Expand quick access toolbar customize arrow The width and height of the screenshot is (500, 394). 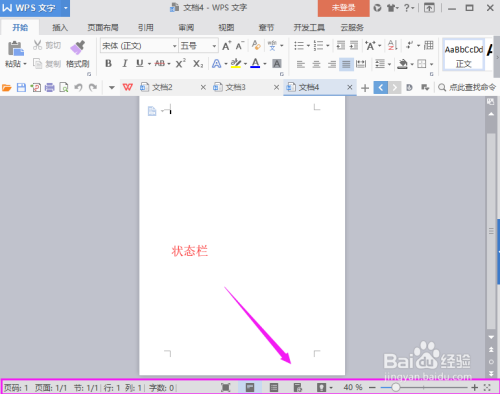(112, 88)
